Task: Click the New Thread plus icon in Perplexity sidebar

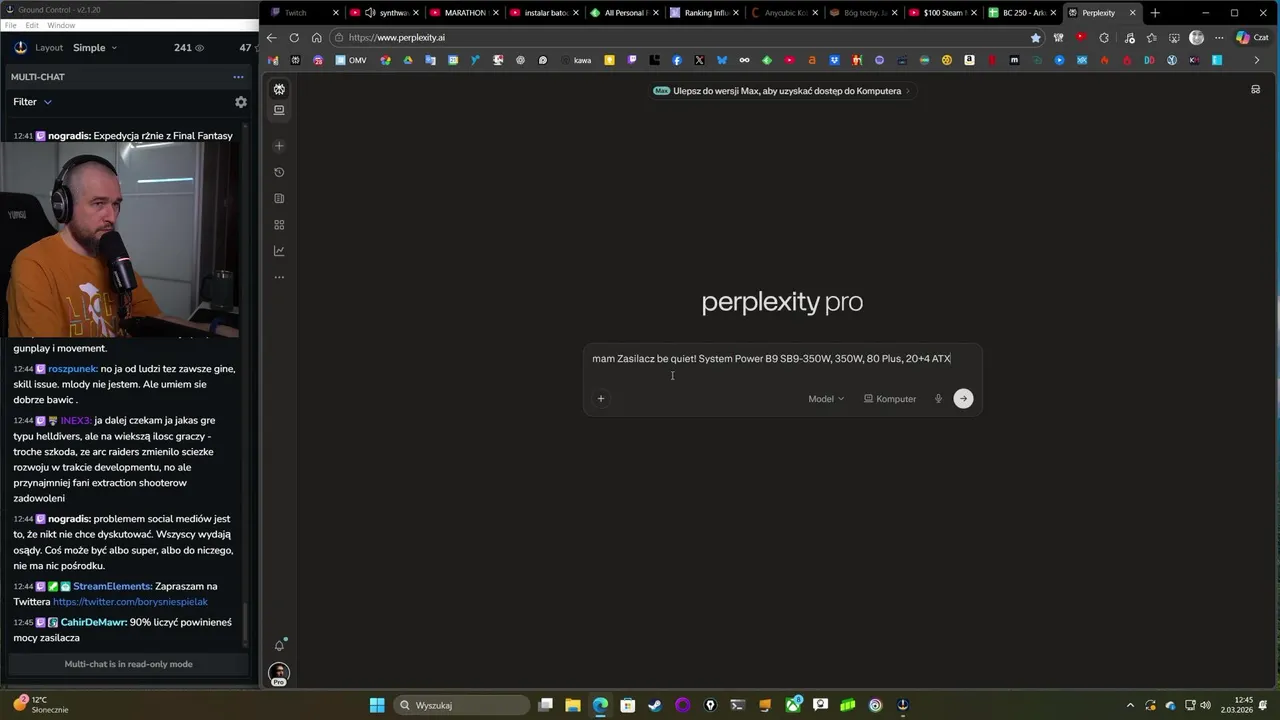Action: point(279,146)
